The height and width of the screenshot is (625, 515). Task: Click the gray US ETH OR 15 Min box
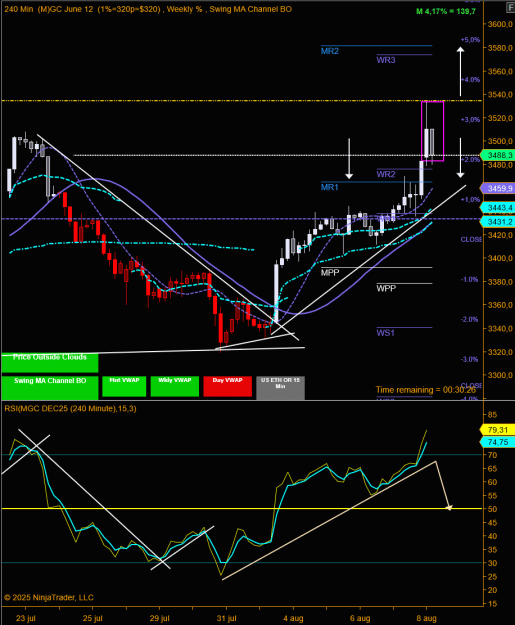(x=280, y=387)
